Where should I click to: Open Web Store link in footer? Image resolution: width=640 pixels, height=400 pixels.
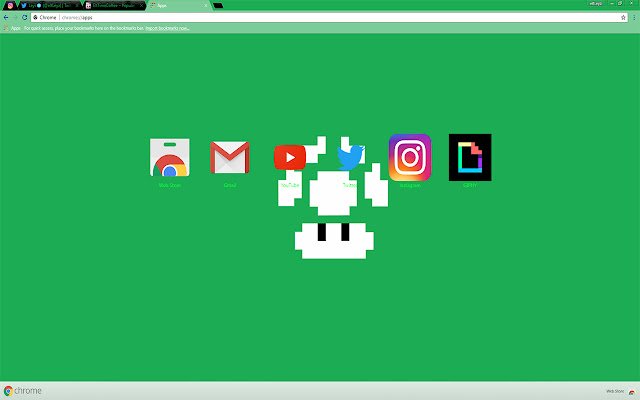[x=615, y=391]
